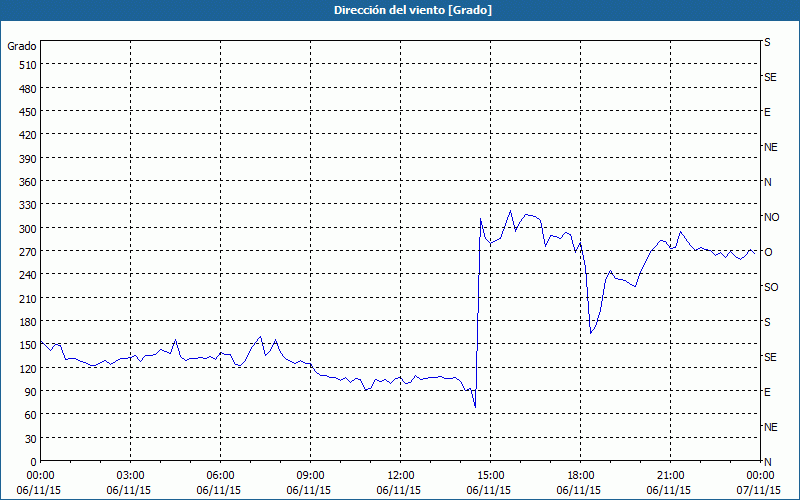
Task: Click the 21:00 time axis label
Action: point(670,476)
